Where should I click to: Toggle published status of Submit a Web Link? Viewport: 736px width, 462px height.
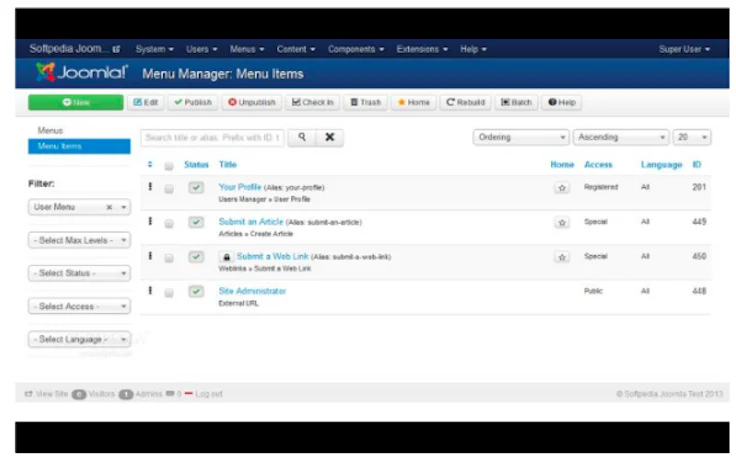196,257
